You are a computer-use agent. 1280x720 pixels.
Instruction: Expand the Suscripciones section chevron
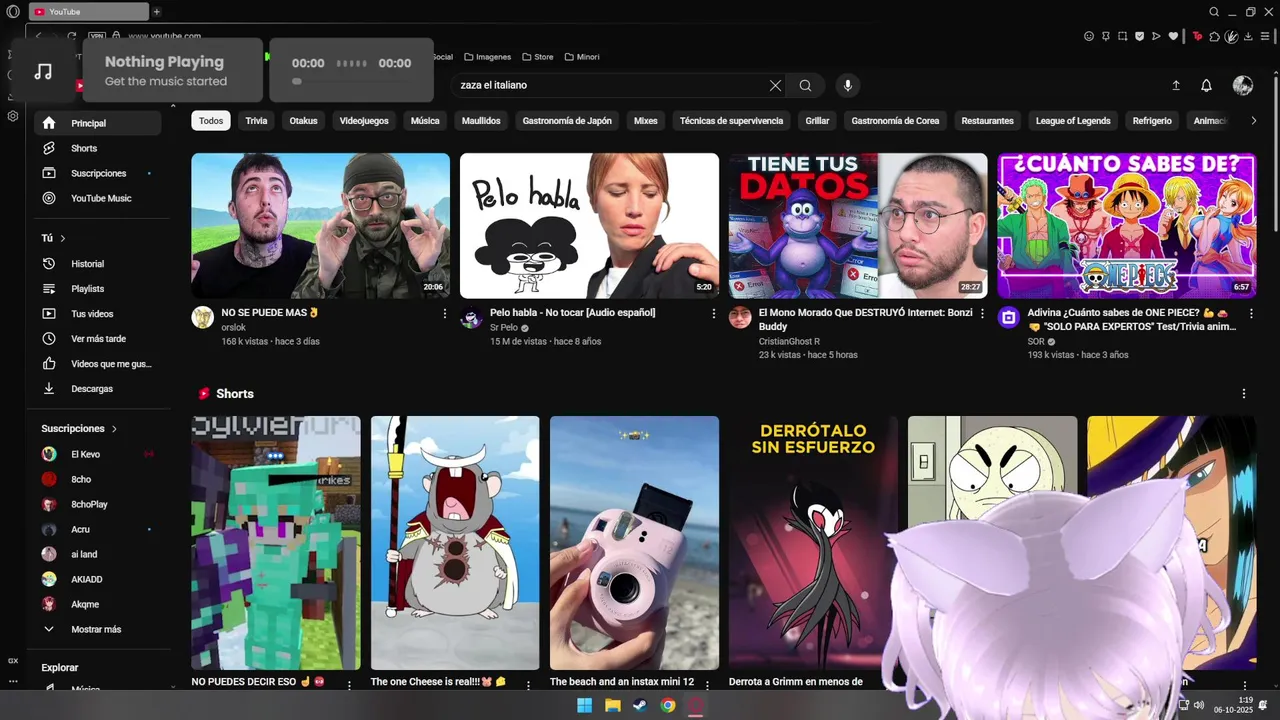coord(114,429)
